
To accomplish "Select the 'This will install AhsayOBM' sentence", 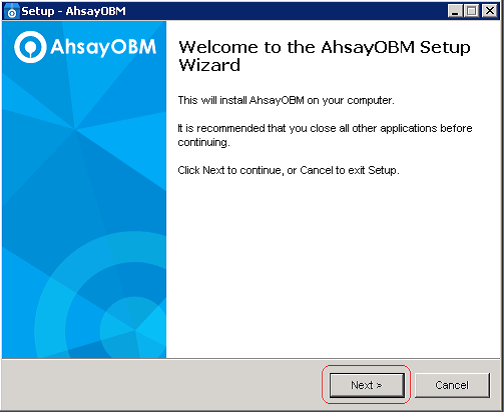I will (286, 100).
